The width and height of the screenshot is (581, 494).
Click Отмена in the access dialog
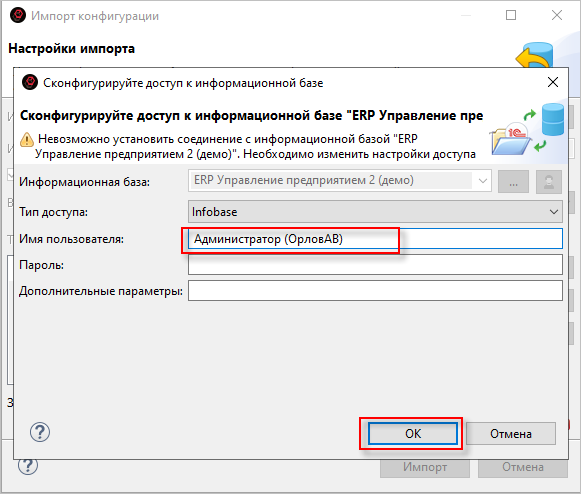[511, 434]
